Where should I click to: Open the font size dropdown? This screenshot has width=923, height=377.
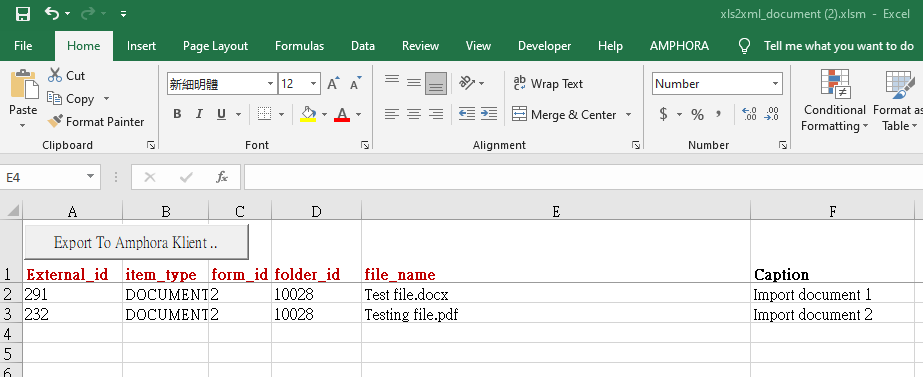point(313,84)
